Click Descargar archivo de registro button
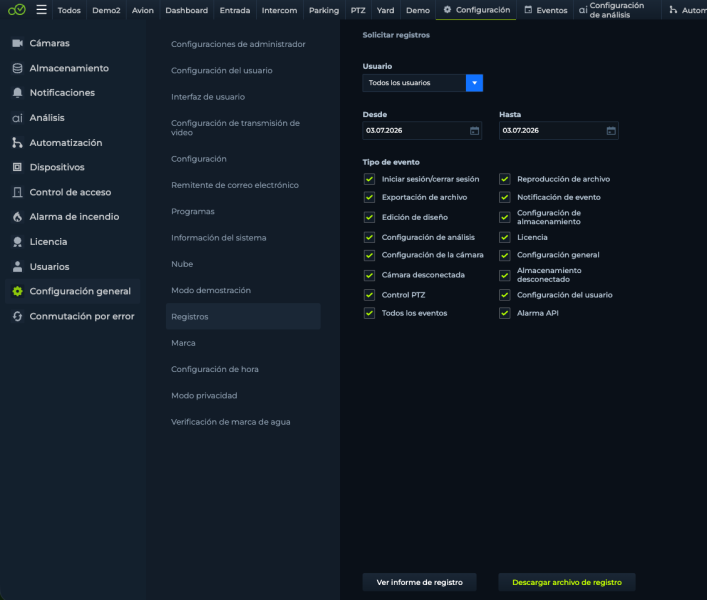The height and width of the screenshot is (600, 707). [x=567, y=582]
